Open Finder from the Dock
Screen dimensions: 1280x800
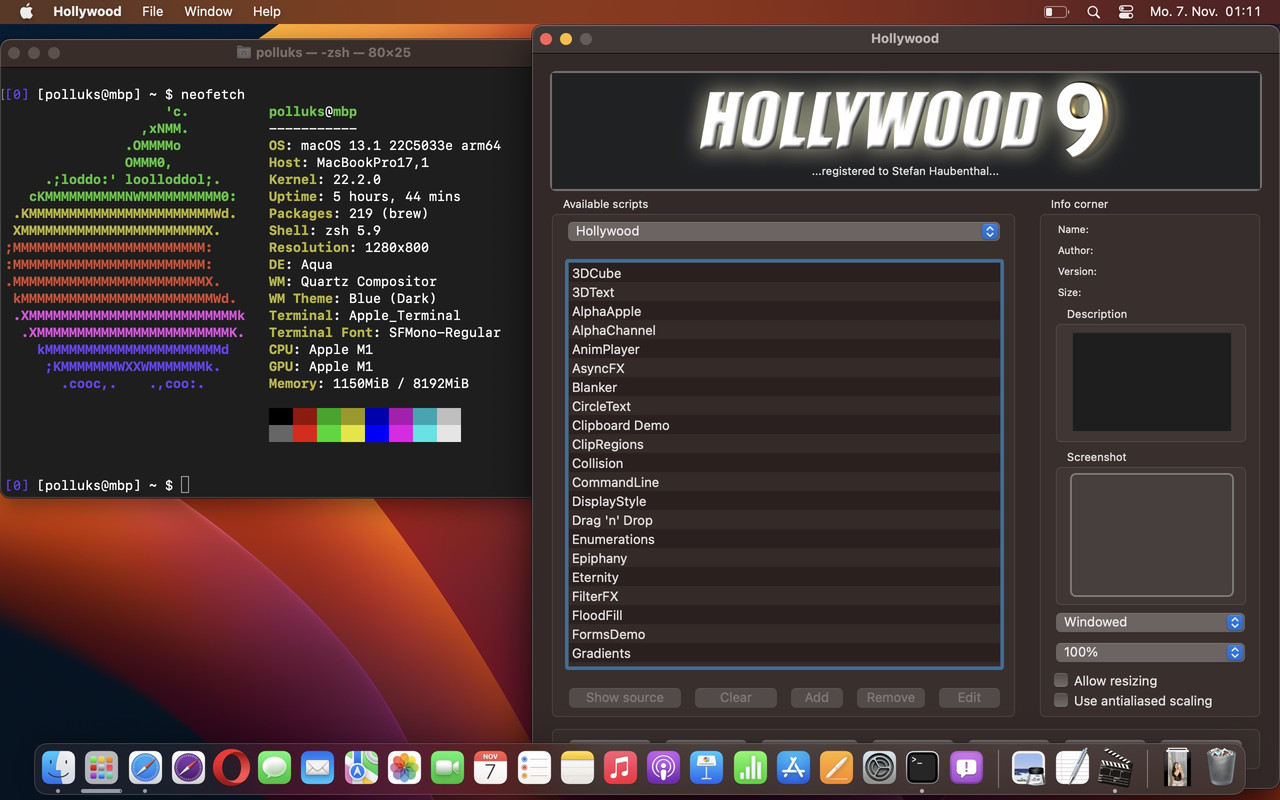58,768
